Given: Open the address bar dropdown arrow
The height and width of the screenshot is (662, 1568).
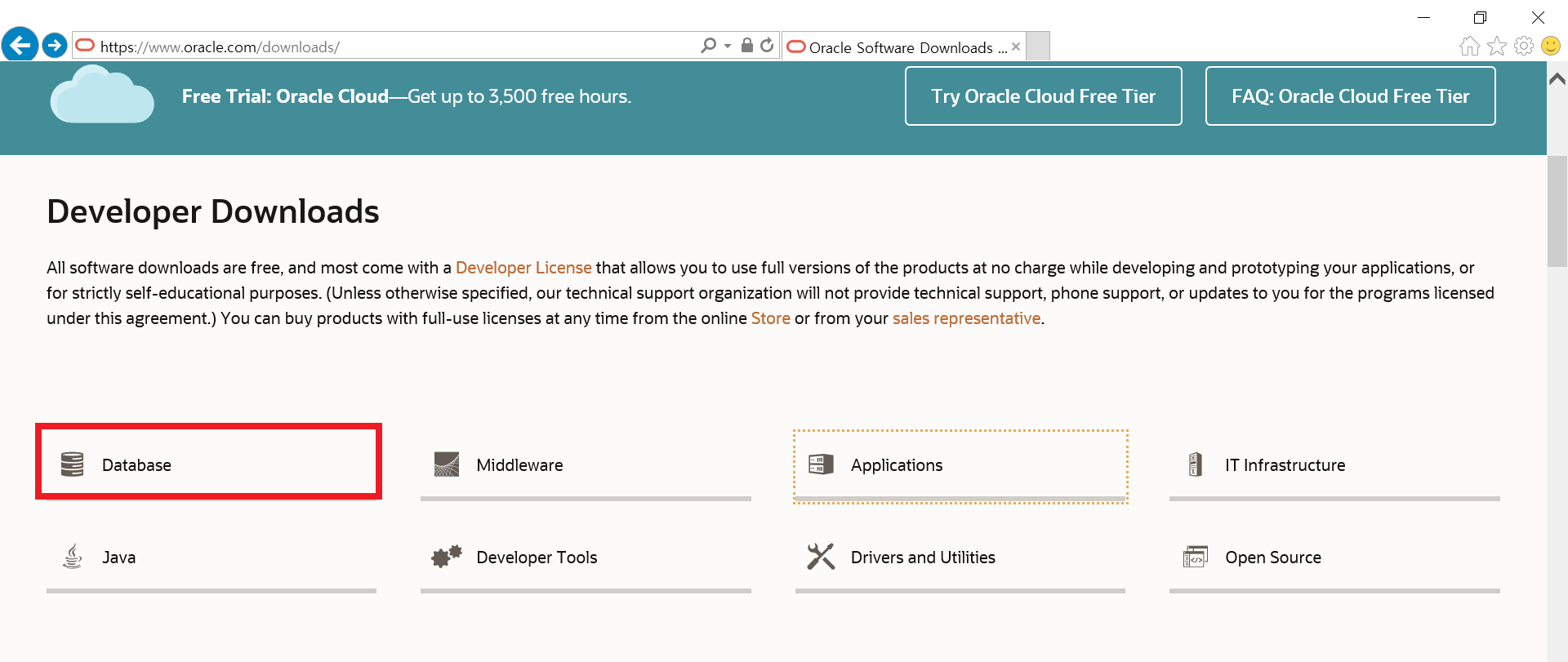Looking at the screenshot, I should point(728,47).
